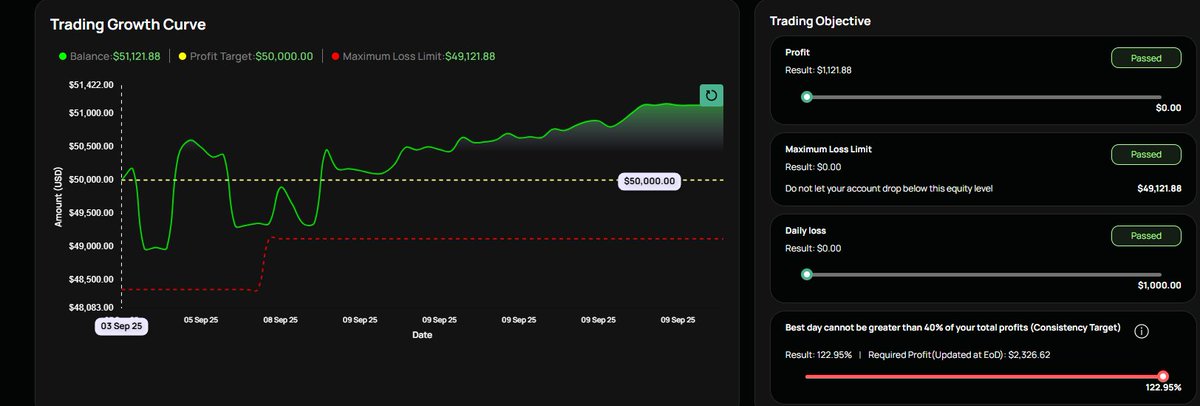Click the green refresh icon on chart
This screenshot has height=406, width=1200.
pos(711,96)
